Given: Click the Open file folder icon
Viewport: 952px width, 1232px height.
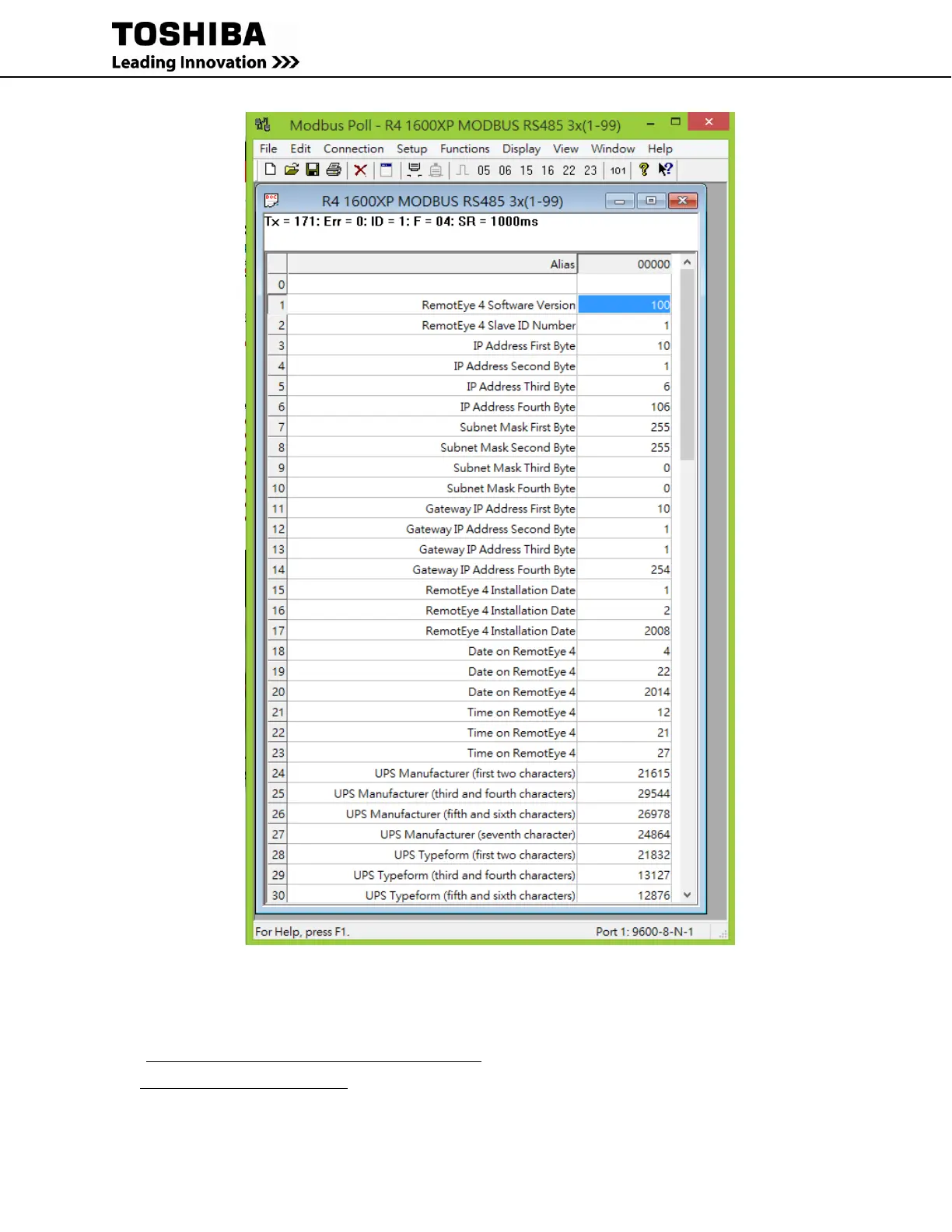Looking at the screenshot, I should pos(292,170).
